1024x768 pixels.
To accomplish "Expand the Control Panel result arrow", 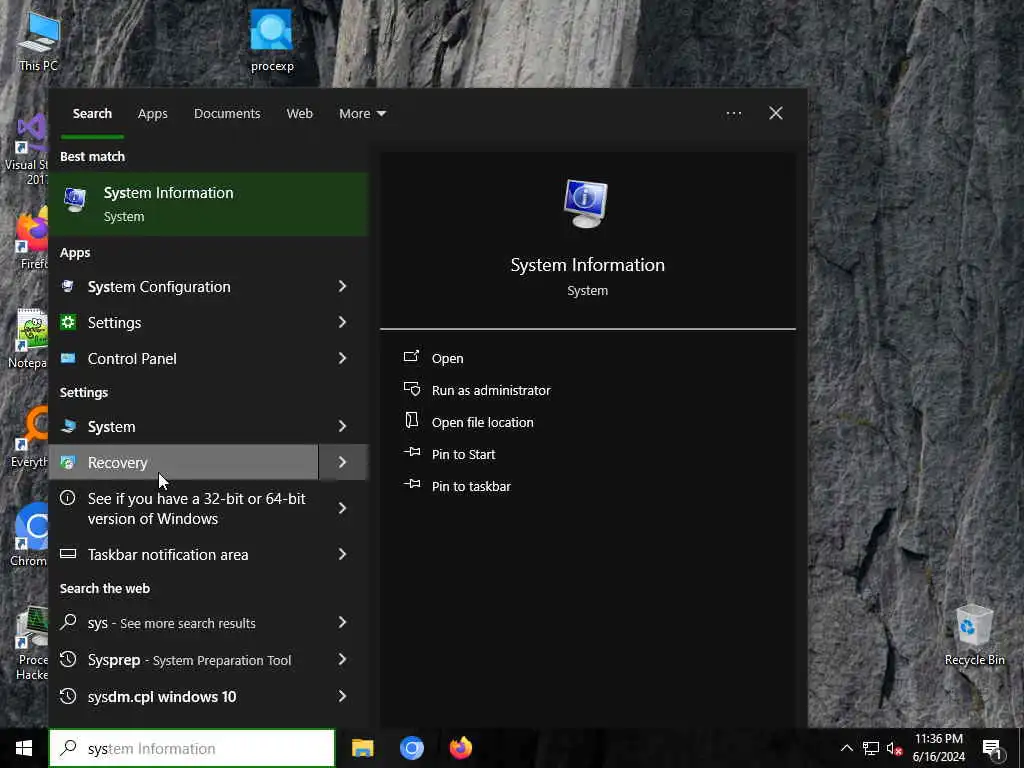I will click(342, 358).
